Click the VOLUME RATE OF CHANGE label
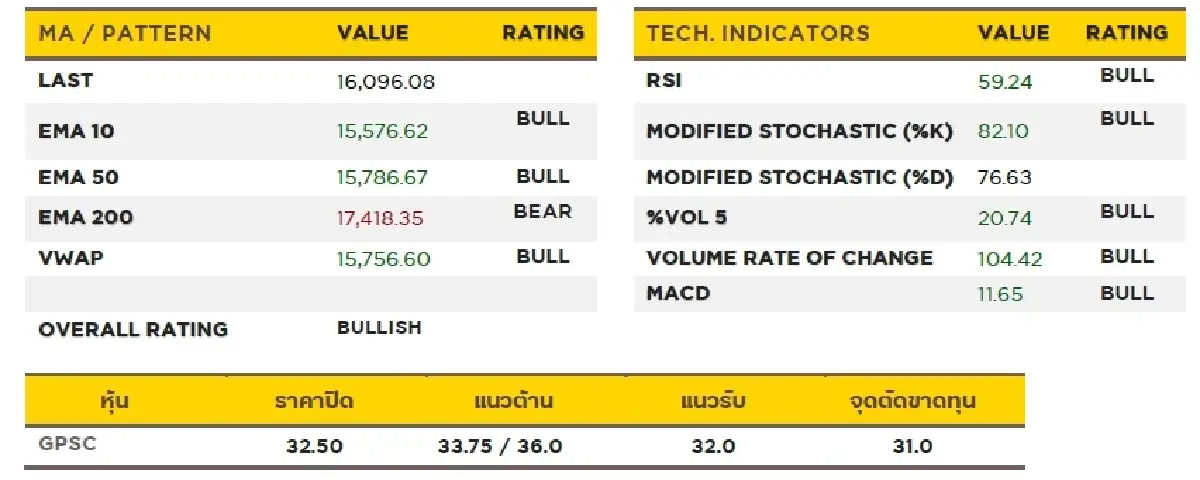Image resolution: width=1200 pixels, height=480 pixels. [x=789, y=258]
